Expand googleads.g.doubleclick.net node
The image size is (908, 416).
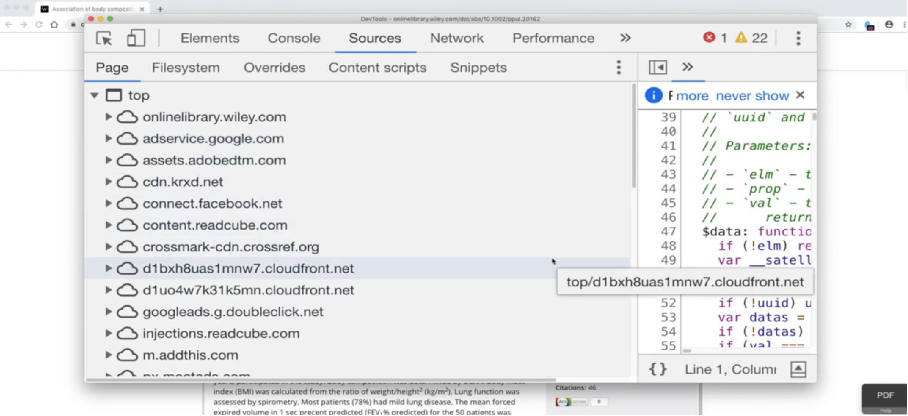(x=108, y=312)
